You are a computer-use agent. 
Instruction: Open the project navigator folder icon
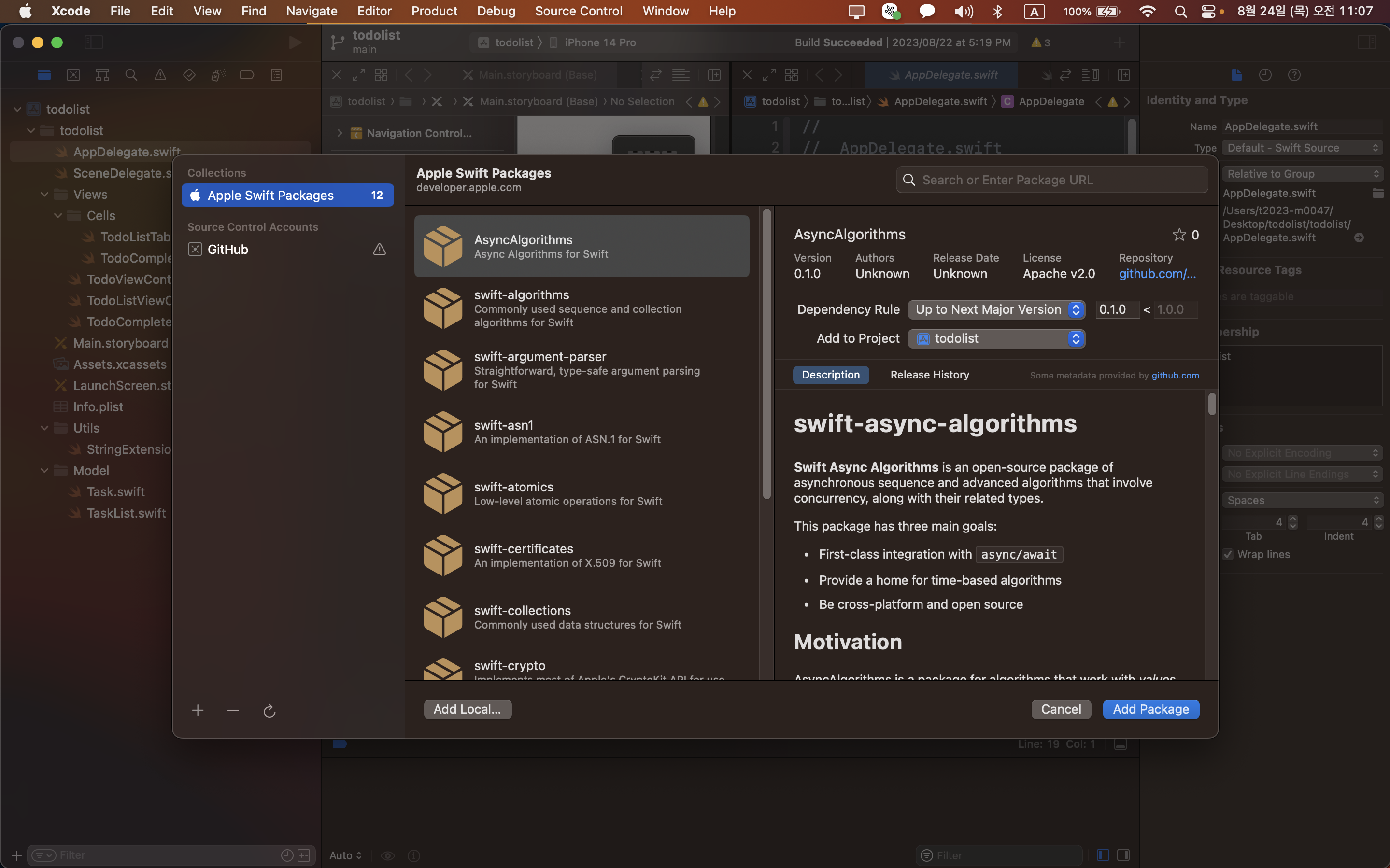tap(44, 75)
